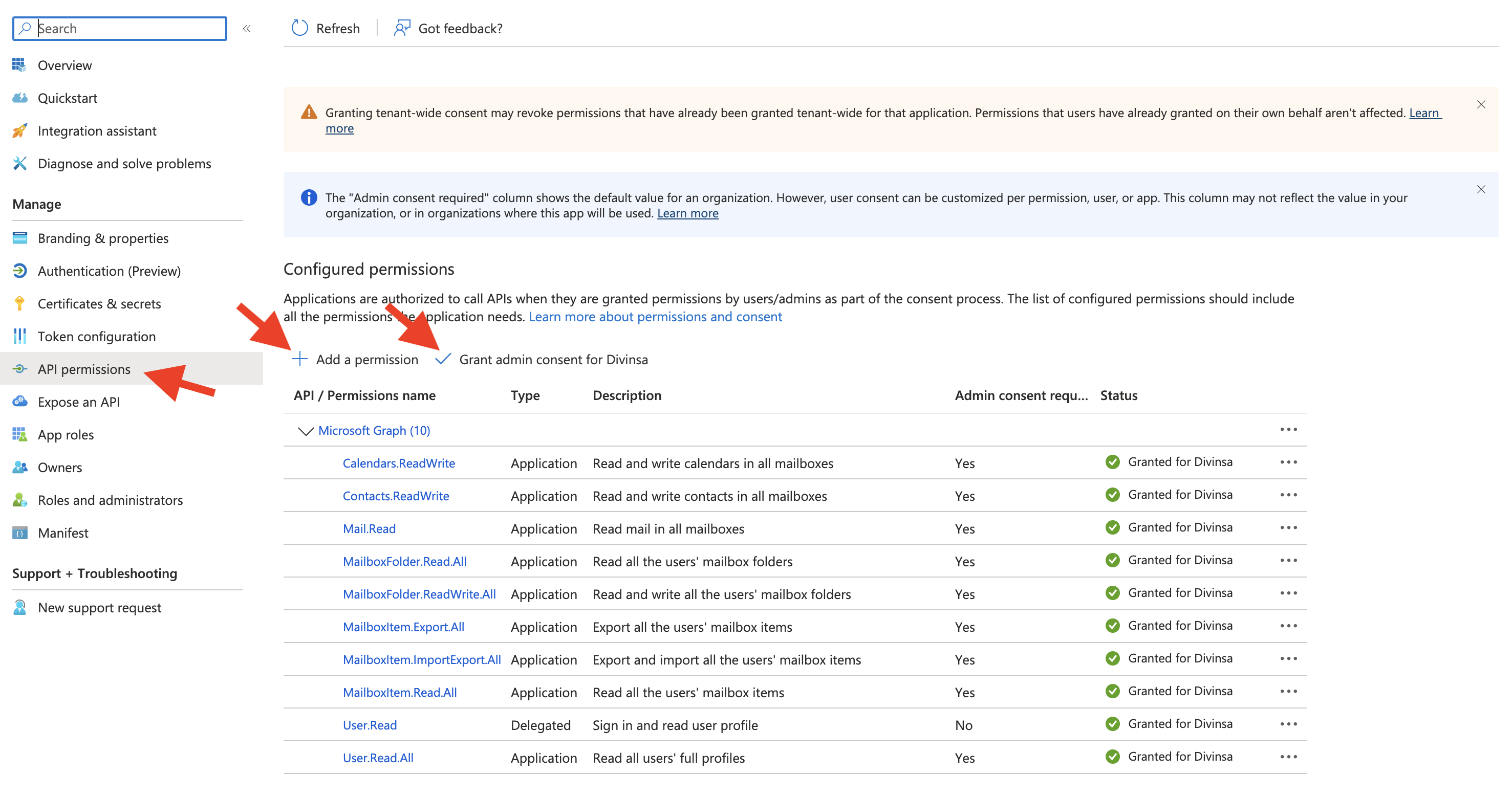Open the ellipsis menu for Calendars.ReadWrite row
This screenshot has height=797, width=1512.
pyautogui.click(x=1289, y=463)
